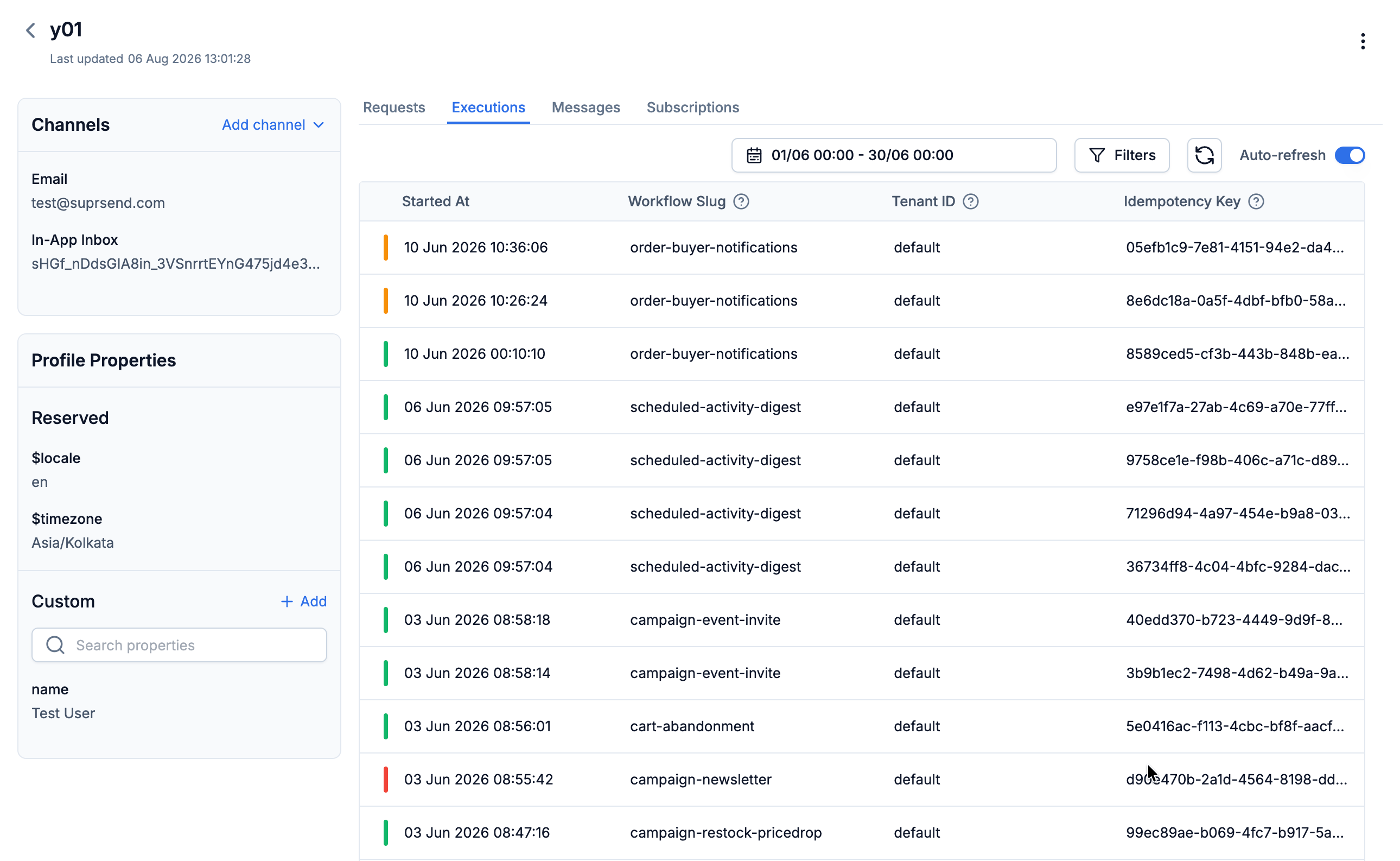This screenshot has height=861, width=1400.
Task: Click the campaign-newsletter workflow slug
Action: [701, 779]
